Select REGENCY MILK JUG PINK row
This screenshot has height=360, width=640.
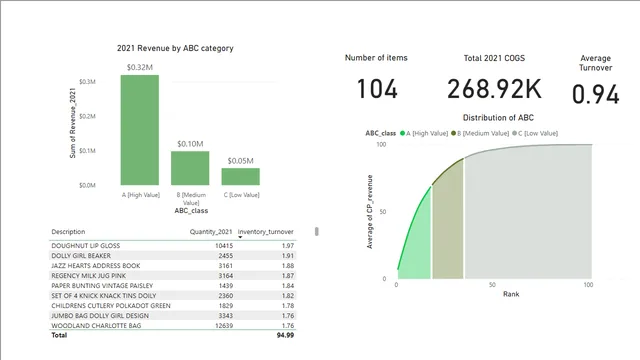[172, 276]
